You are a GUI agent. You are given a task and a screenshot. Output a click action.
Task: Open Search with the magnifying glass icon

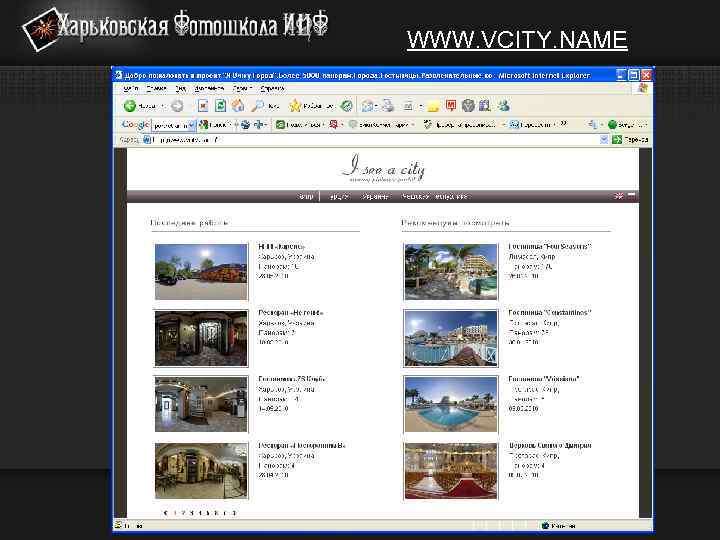[x=257, y=106]
